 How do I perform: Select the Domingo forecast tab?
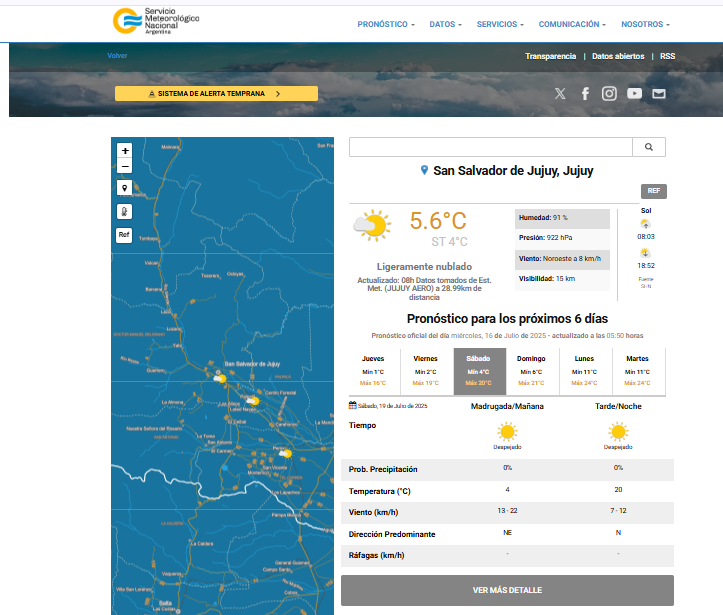point(531,371)
